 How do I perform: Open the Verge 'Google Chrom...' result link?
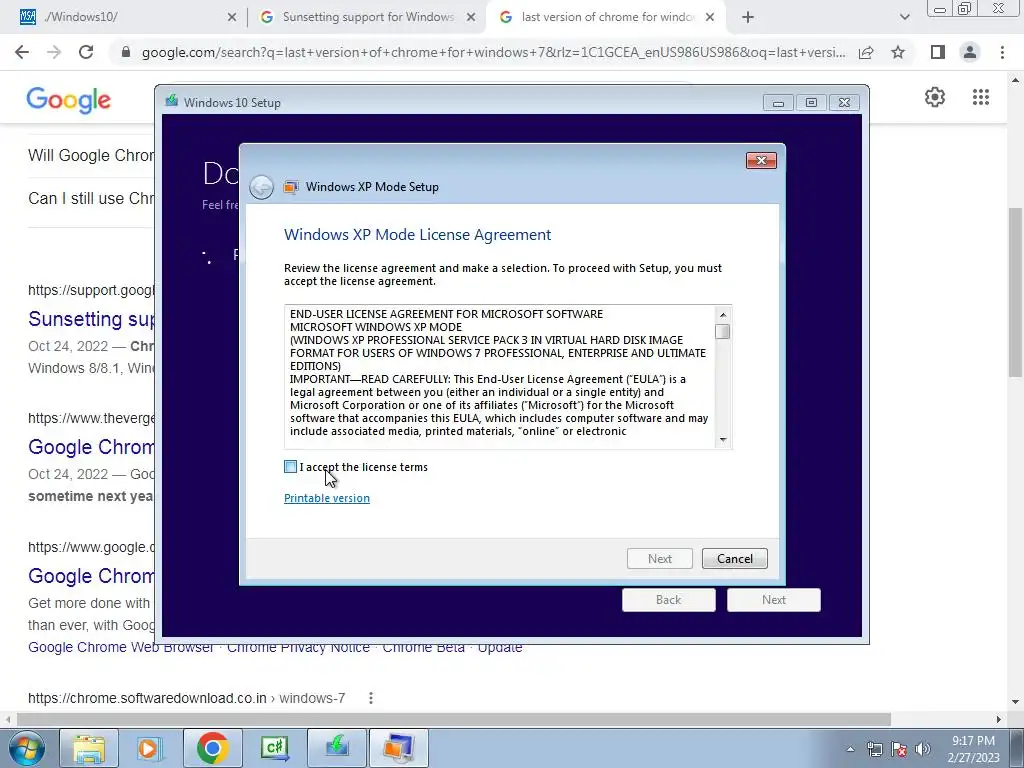(91, 447)
